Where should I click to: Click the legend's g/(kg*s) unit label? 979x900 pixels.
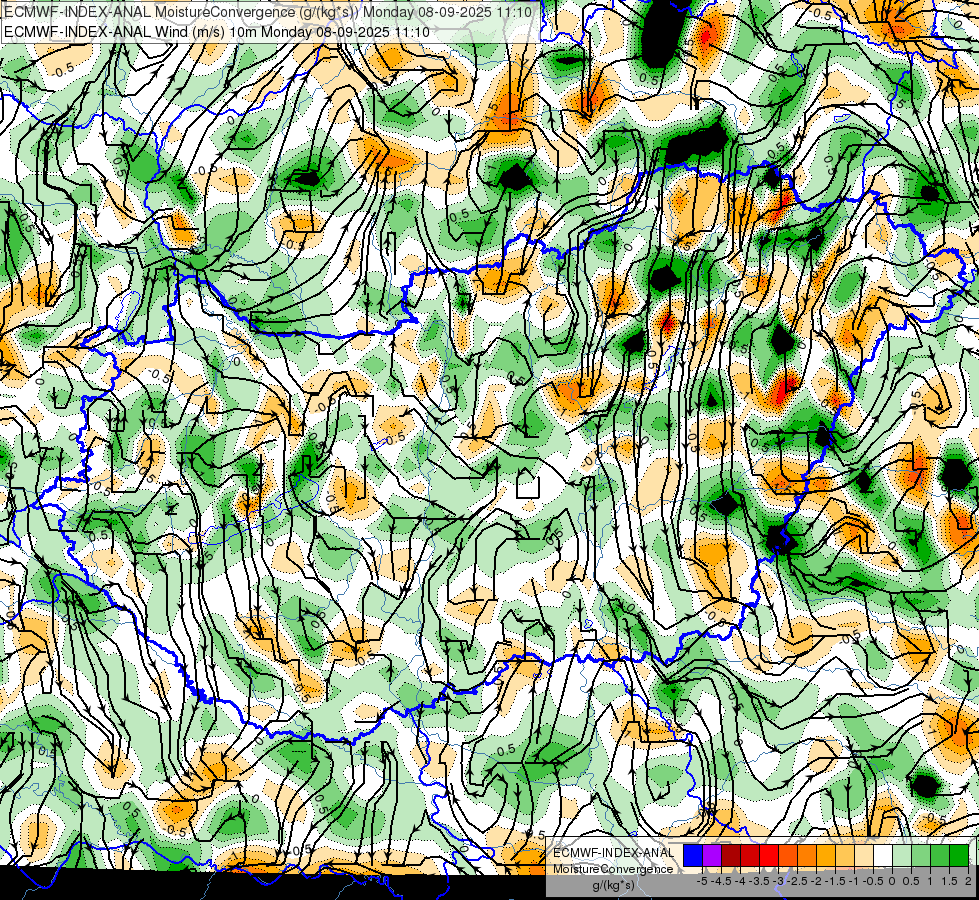coord(613,886)
